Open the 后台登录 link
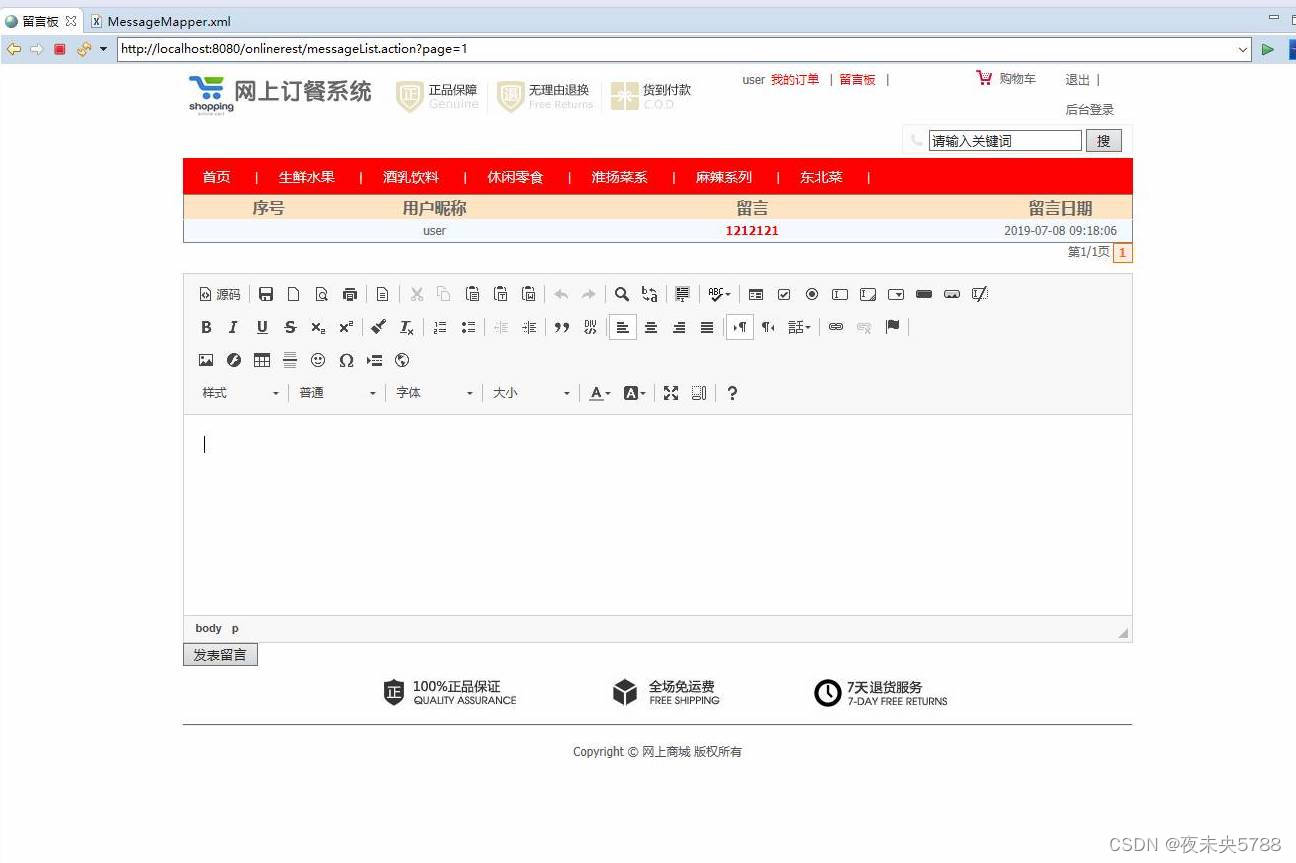 [1090, 110]
